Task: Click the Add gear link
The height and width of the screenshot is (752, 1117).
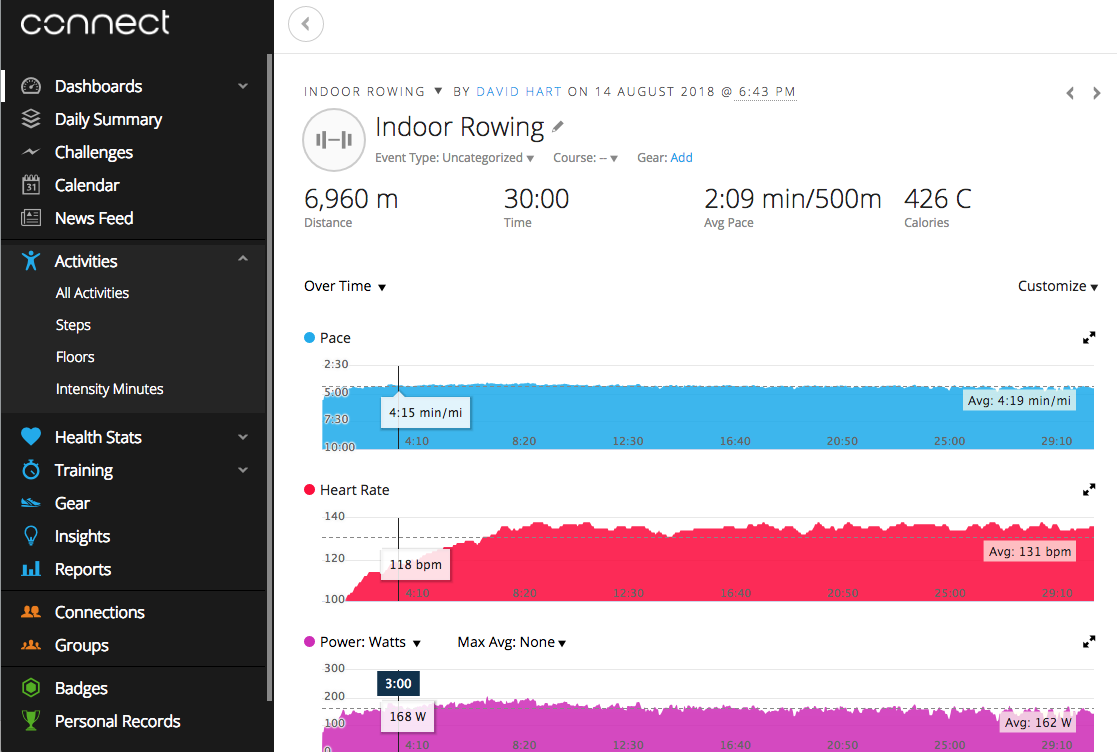Action: [x=681, y=158]
